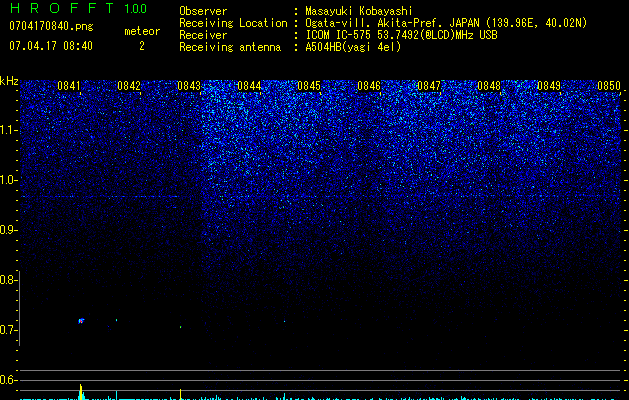Click the 0845 time marker
The image size is (629, 400).
tap(309, 86)
